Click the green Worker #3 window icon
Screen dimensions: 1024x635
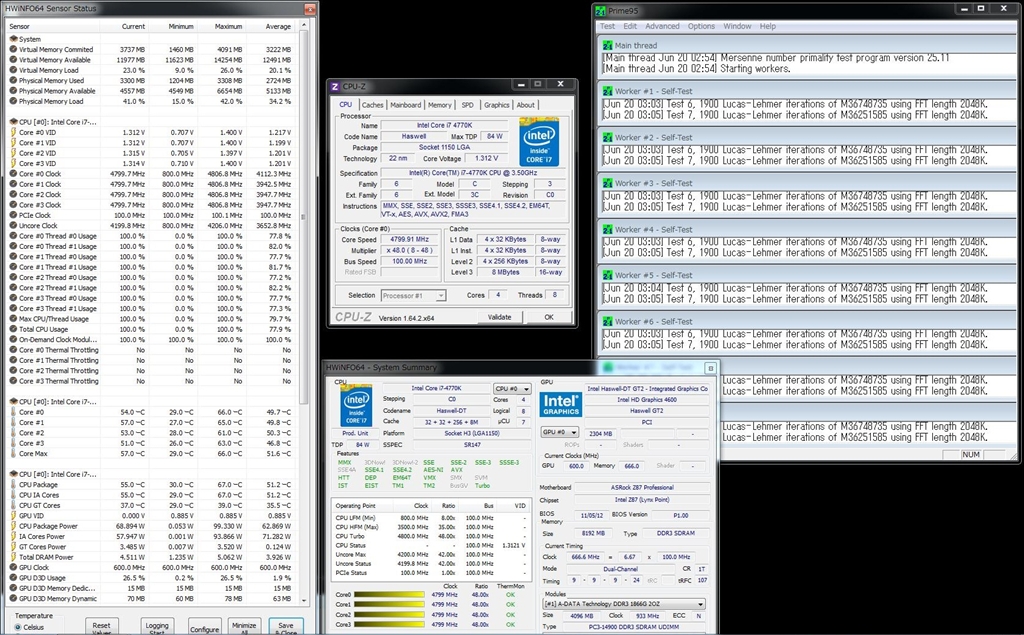pos(607,183)
